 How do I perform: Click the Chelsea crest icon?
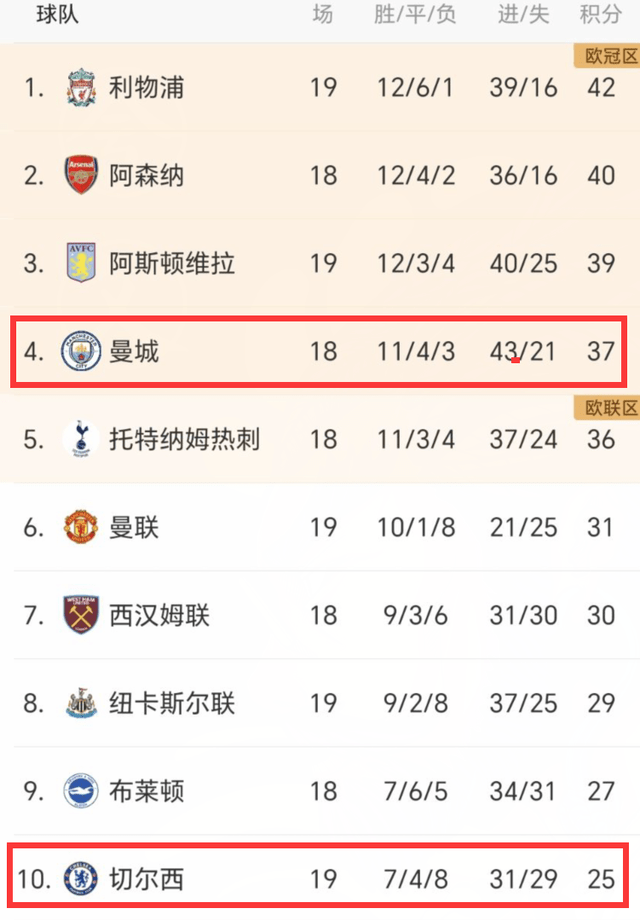pyautogui.click(x=80, y=879)
